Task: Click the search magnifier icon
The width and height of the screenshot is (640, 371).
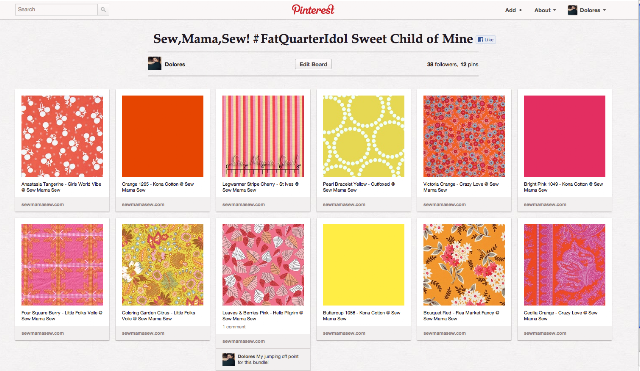Action: (x=103, y=9)
